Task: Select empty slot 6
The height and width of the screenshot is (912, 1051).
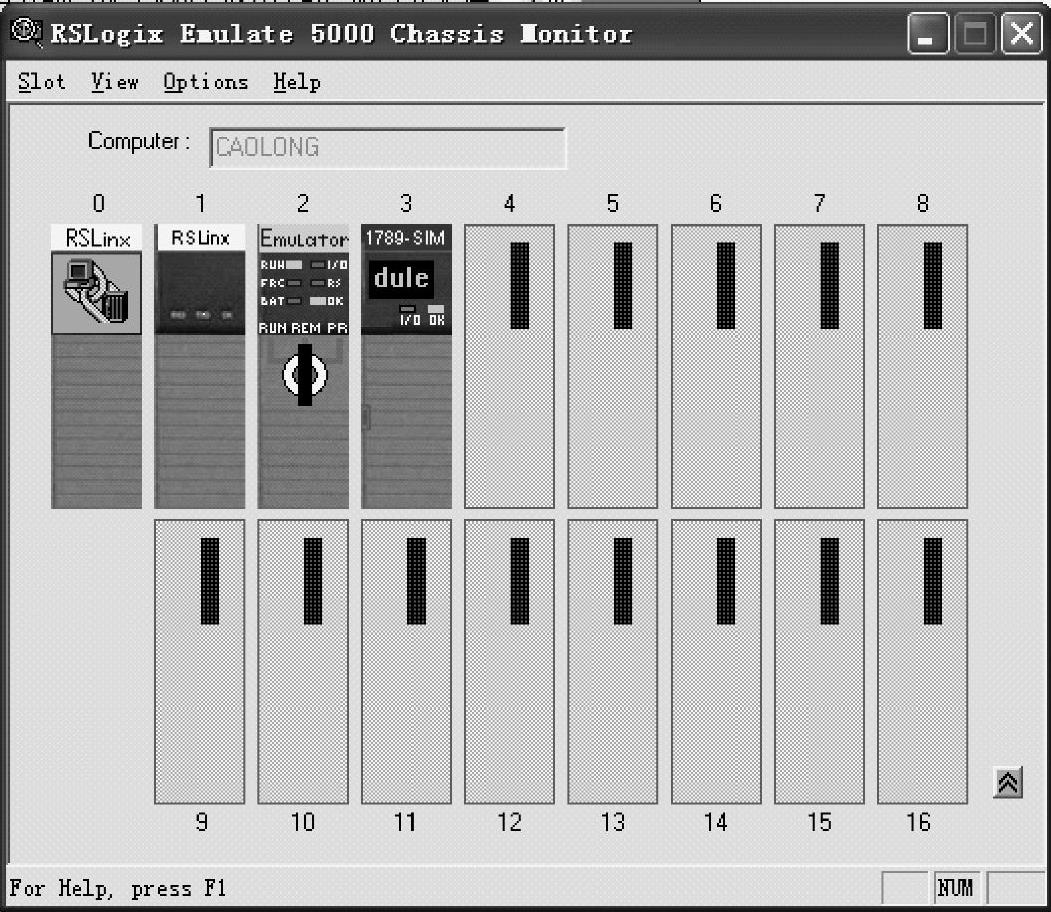Action: [716, 366]
